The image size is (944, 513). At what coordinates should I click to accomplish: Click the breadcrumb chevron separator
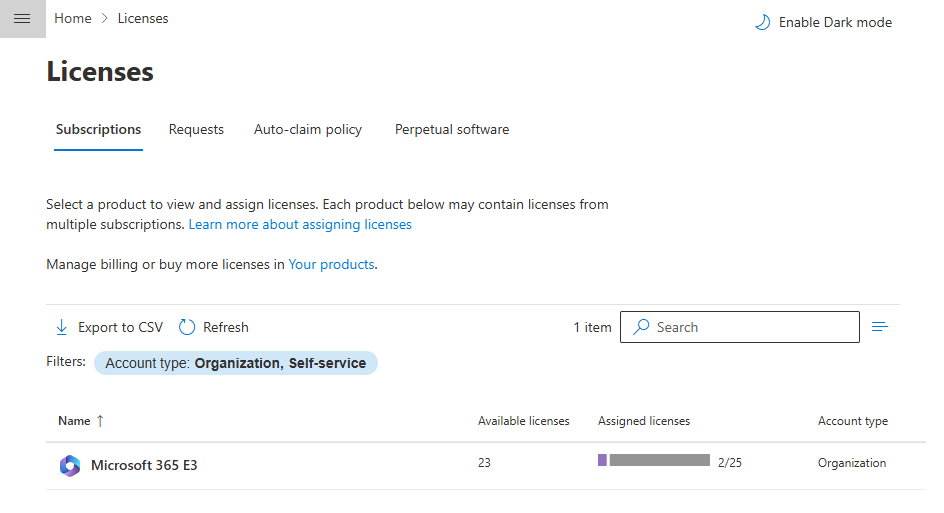(x=105, y=19)
